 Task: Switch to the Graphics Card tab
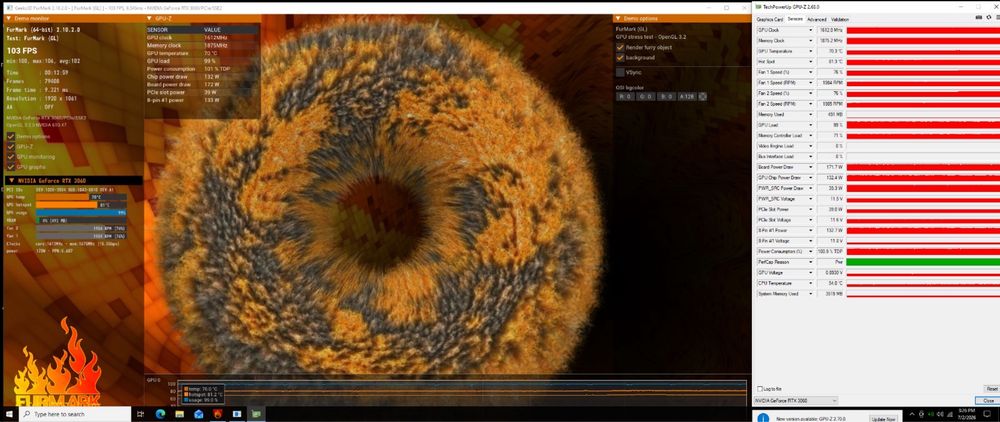(770, 19)
